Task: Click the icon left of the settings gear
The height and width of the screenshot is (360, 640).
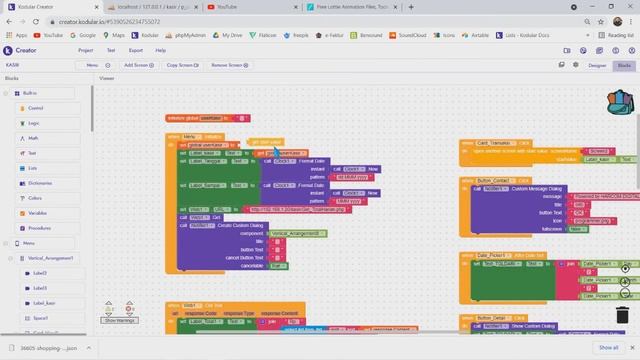Action: pos(562,65)
